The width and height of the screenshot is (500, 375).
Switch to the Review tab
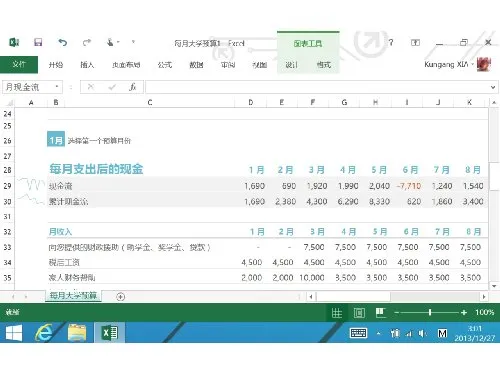tap(228, 65)
